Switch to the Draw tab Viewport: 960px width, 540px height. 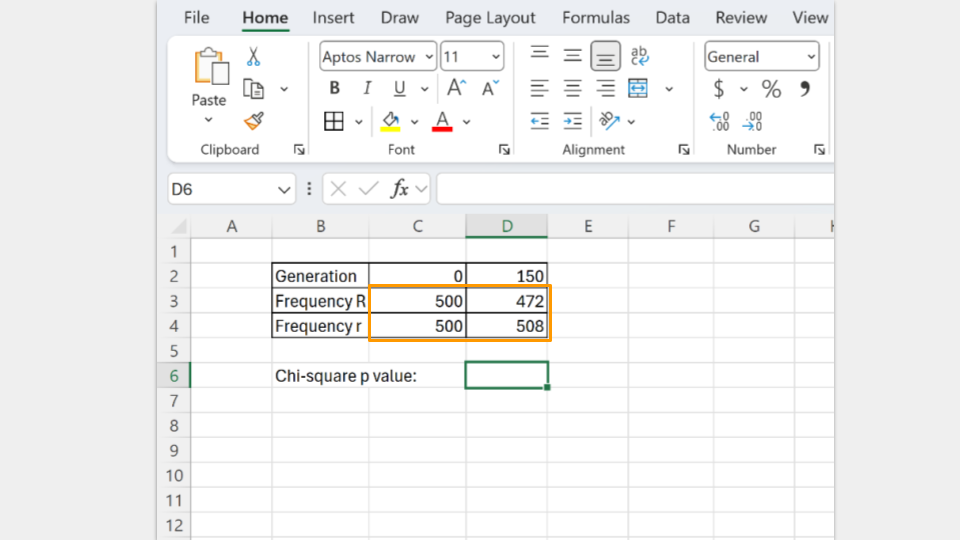coord(400,18)
